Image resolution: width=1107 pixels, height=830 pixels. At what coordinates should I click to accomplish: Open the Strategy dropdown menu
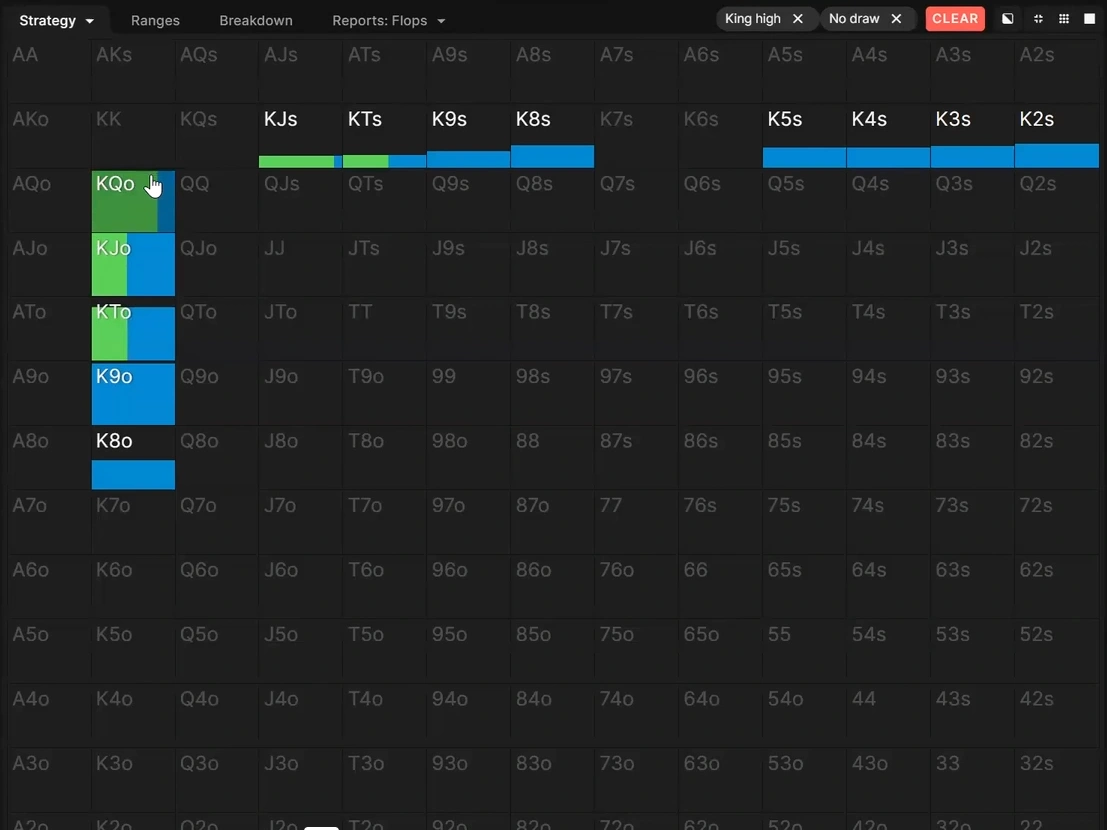coord(56,20)
